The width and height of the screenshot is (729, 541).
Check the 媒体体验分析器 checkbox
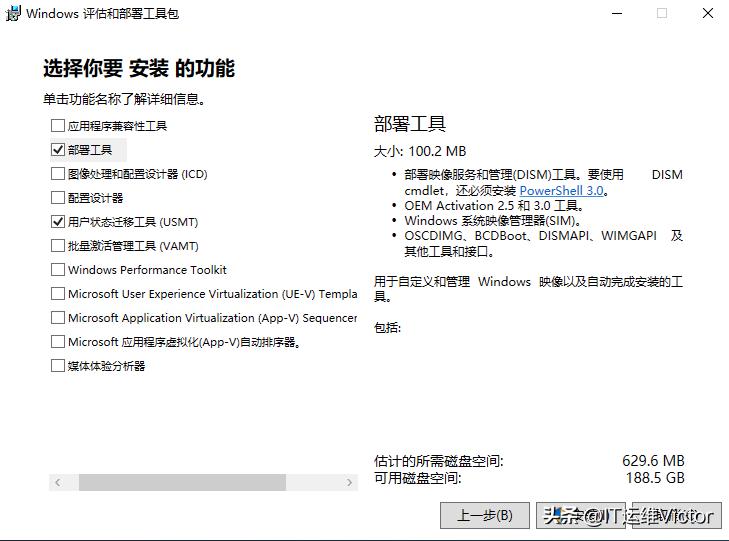[x=58, y=366]
